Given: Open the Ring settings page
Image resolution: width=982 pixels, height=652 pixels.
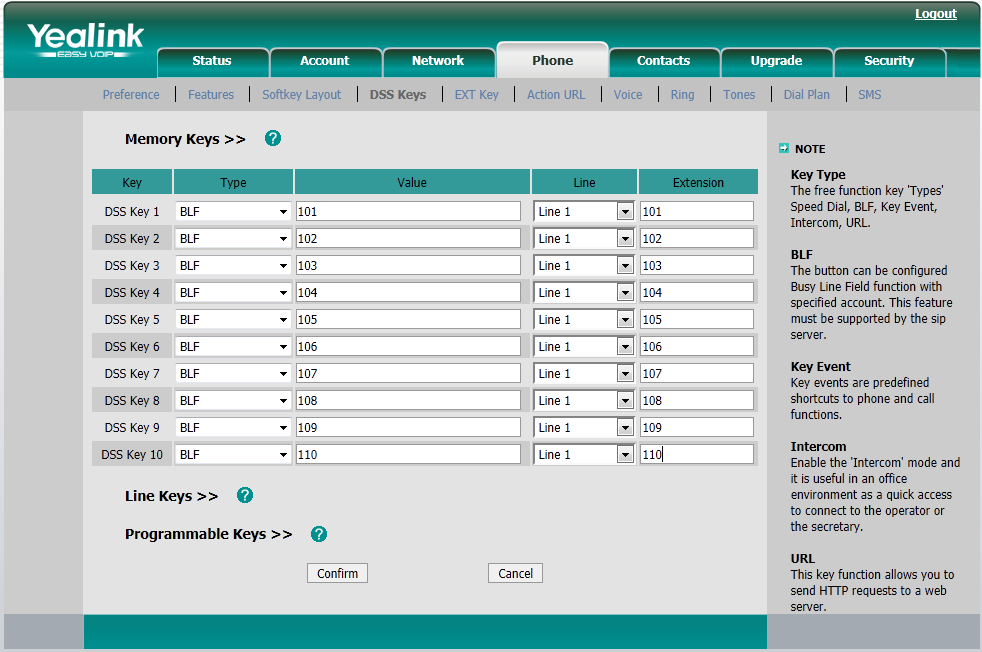Looking at the screenshot, I should click(683, 95).
